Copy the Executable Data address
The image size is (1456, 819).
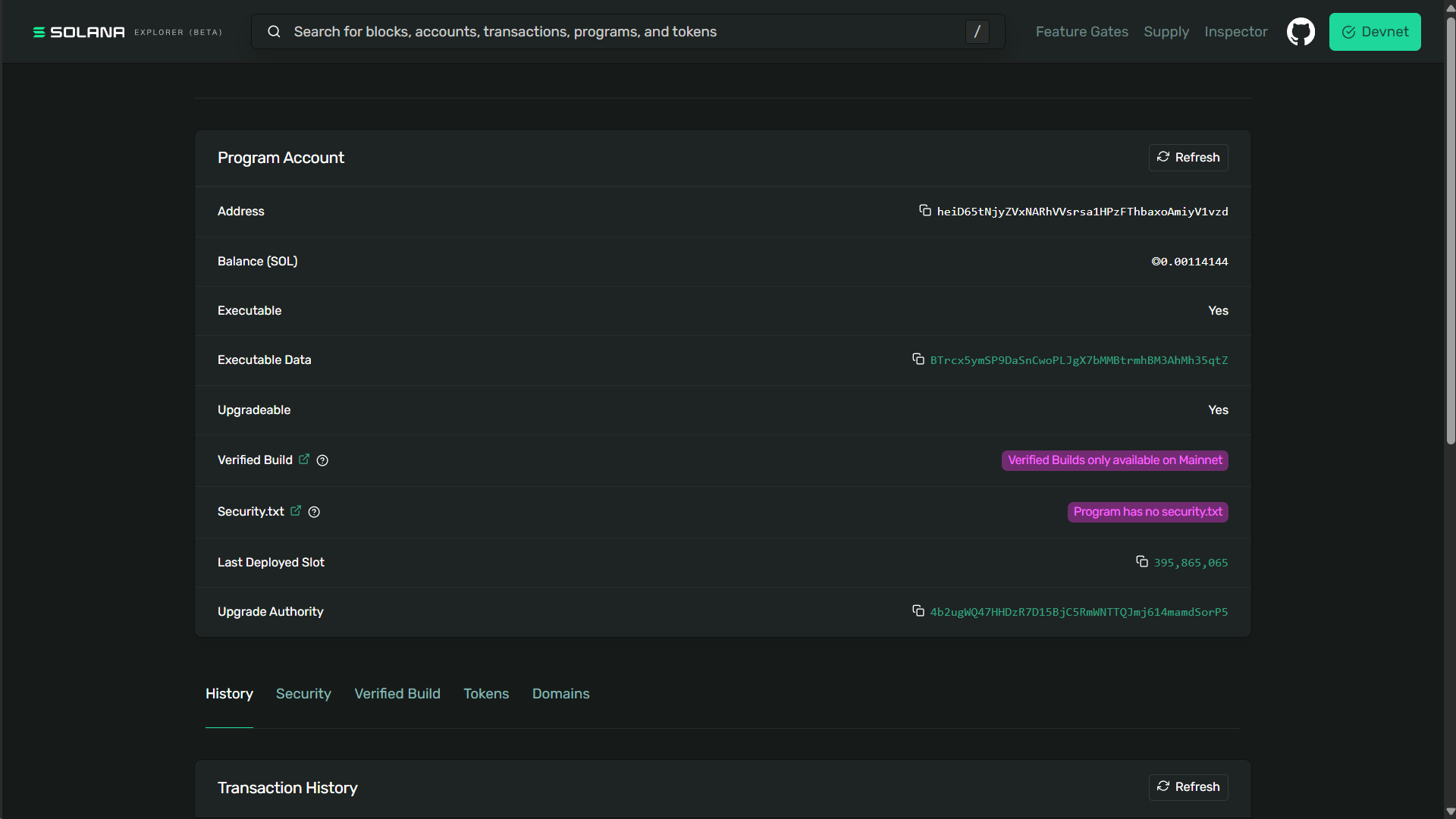coord(918,359)
